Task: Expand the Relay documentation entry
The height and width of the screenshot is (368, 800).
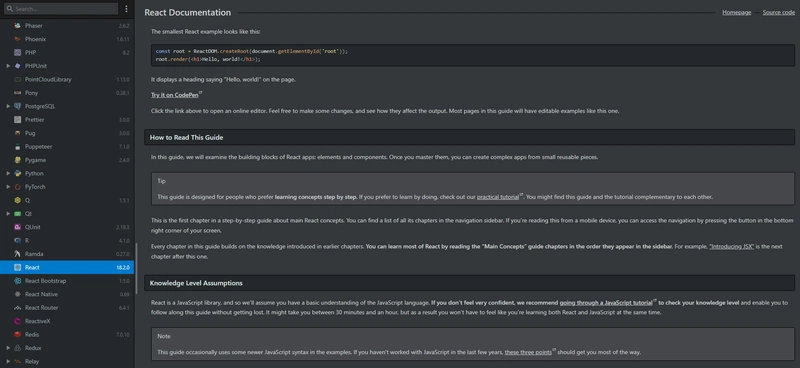Action: [8, 361]
